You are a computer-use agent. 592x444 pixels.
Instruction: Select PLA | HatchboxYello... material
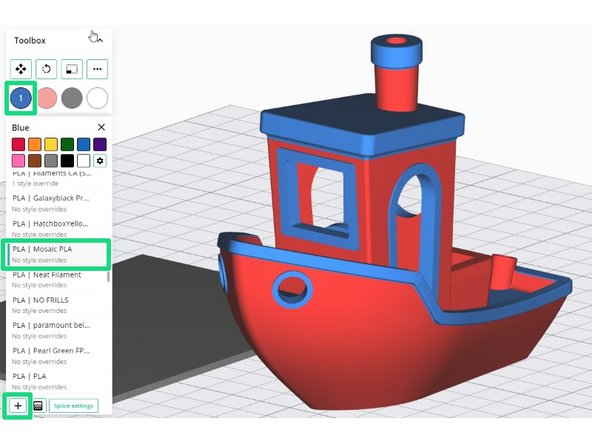pyautogui.click(x=57, y=229)
